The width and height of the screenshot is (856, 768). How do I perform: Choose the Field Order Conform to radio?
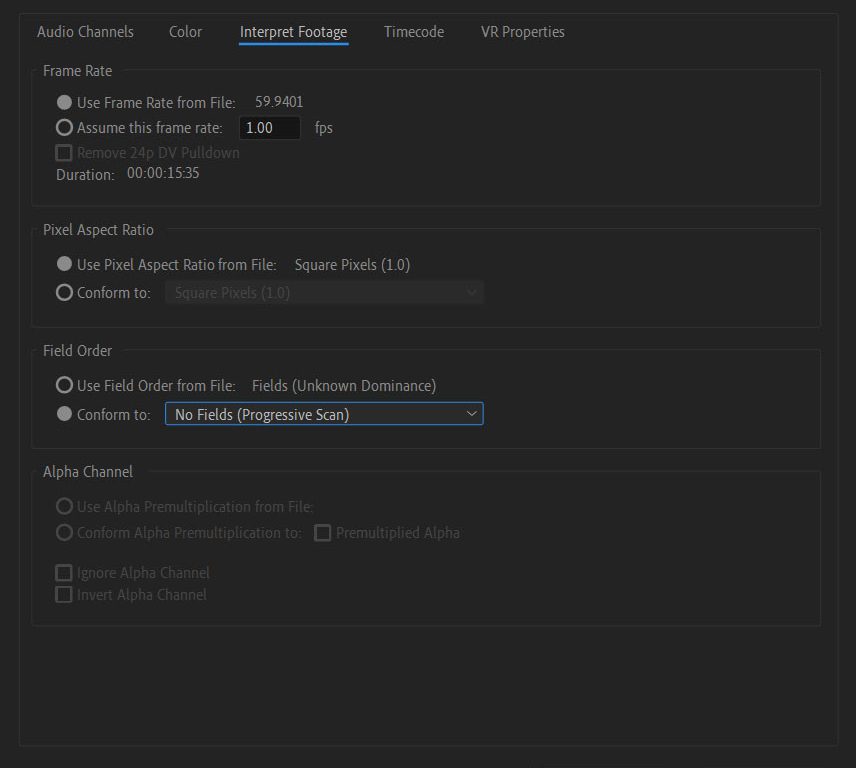(65, 414)
